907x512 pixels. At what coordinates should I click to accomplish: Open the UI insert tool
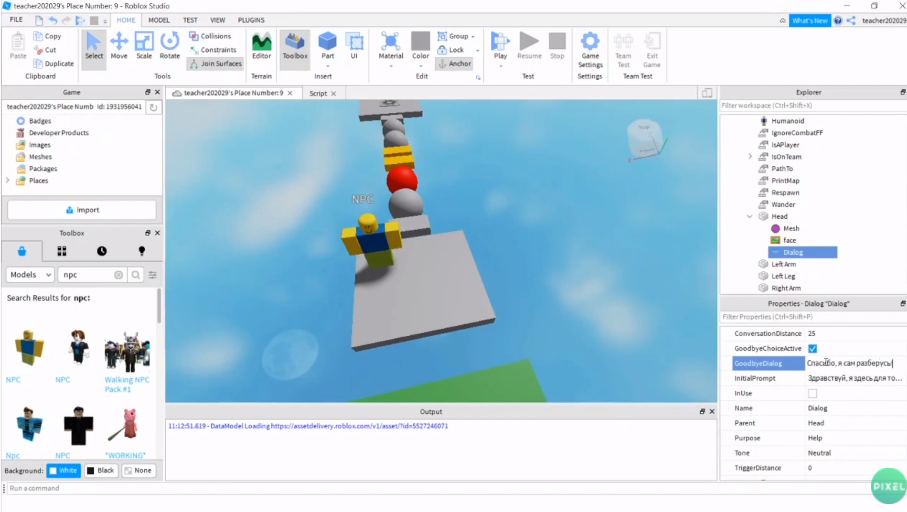(x=354, y=46)
